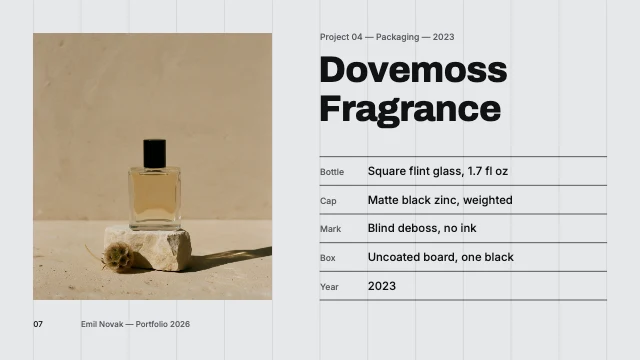Select the Mark row label
640x360 pixels.
point(330,229)
